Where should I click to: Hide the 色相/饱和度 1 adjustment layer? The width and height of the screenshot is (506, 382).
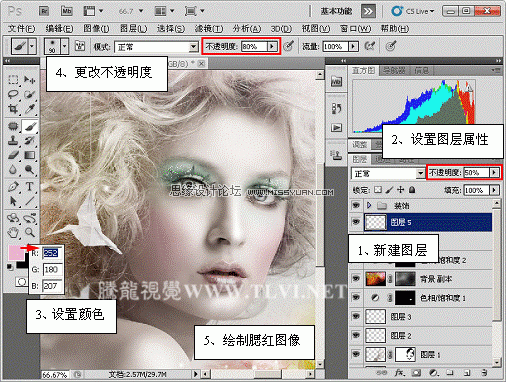pyautogui.click(x=356, y=297)
